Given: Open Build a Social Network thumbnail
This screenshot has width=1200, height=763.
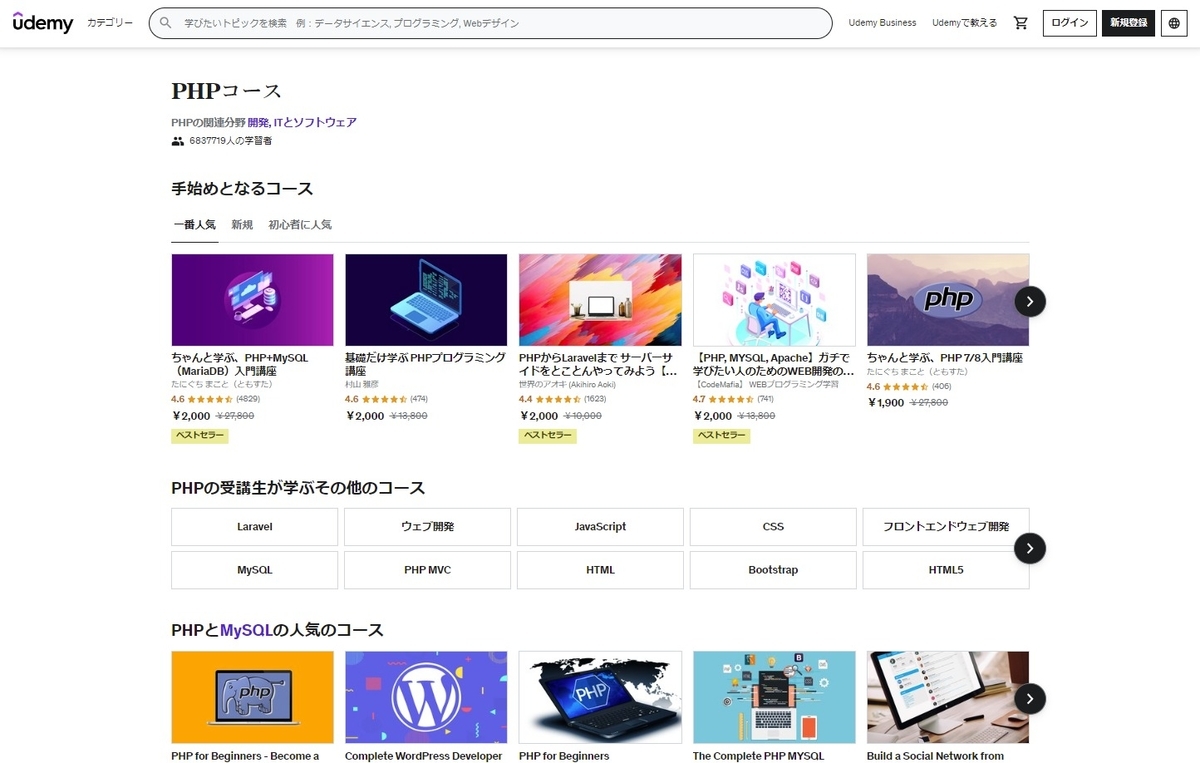Looking at the screenshot, I should point(948,697).
